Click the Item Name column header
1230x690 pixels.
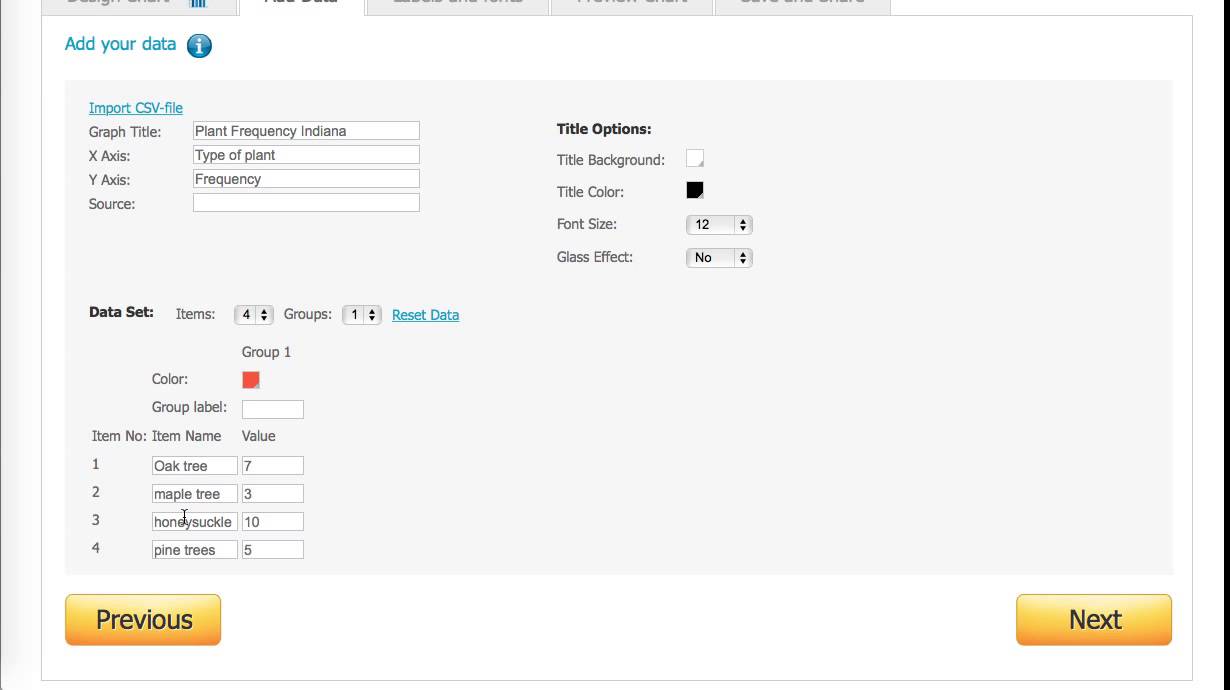[187, 436]
